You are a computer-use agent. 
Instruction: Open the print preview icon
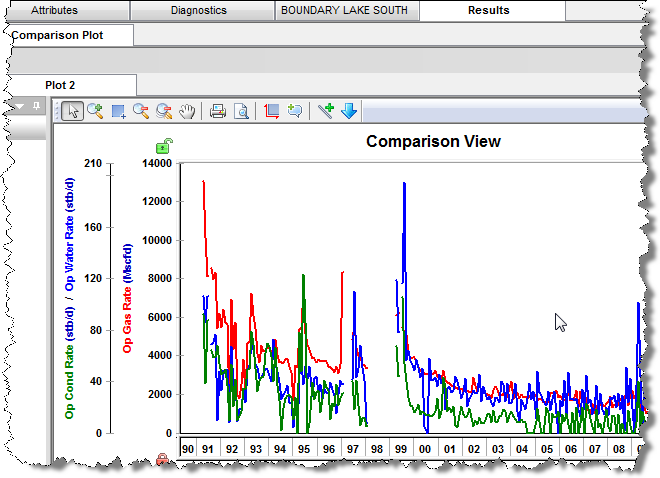click(x=241, y=111)
